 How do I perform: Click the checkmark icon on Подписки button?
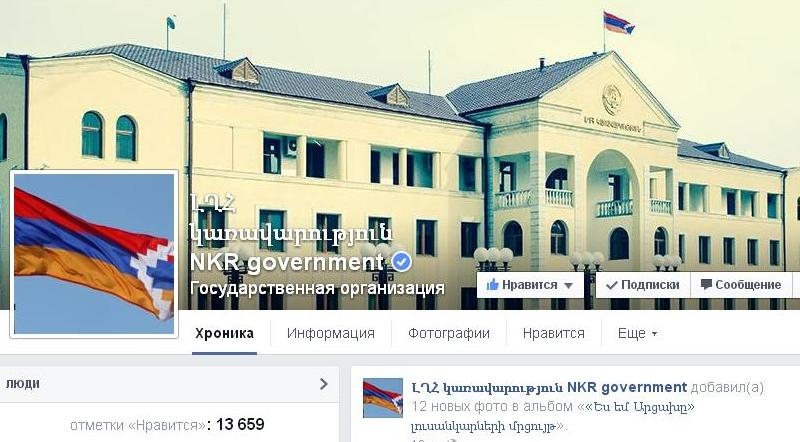click(x=612, y=285)
